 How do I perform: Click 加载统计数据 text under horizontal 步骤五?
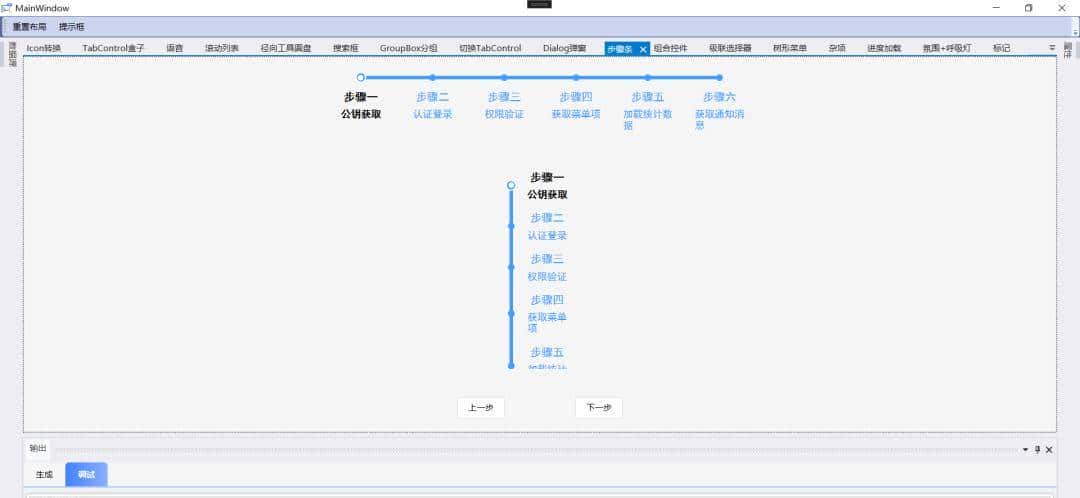(647, 119)
